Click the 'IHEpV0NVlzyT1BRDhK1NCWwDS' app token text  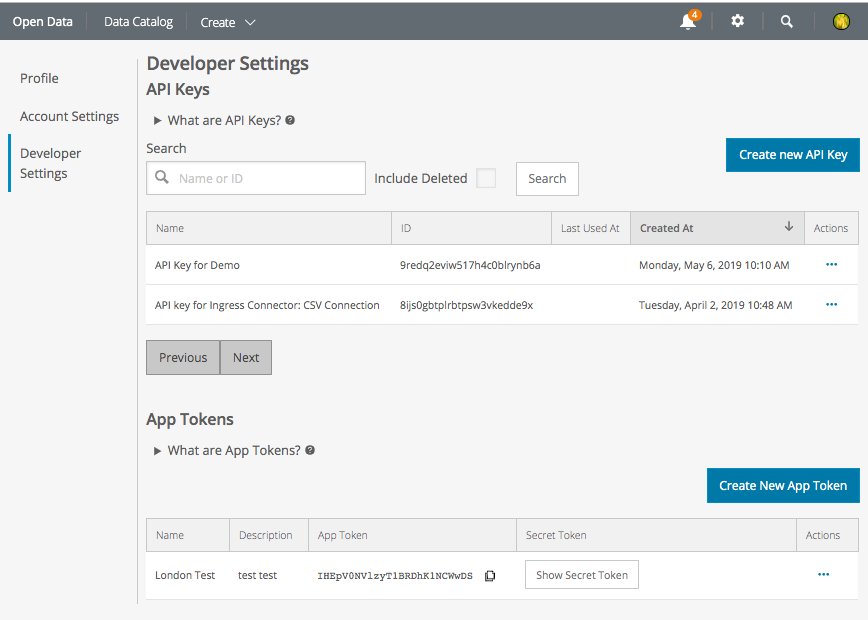tap(395, 576)
